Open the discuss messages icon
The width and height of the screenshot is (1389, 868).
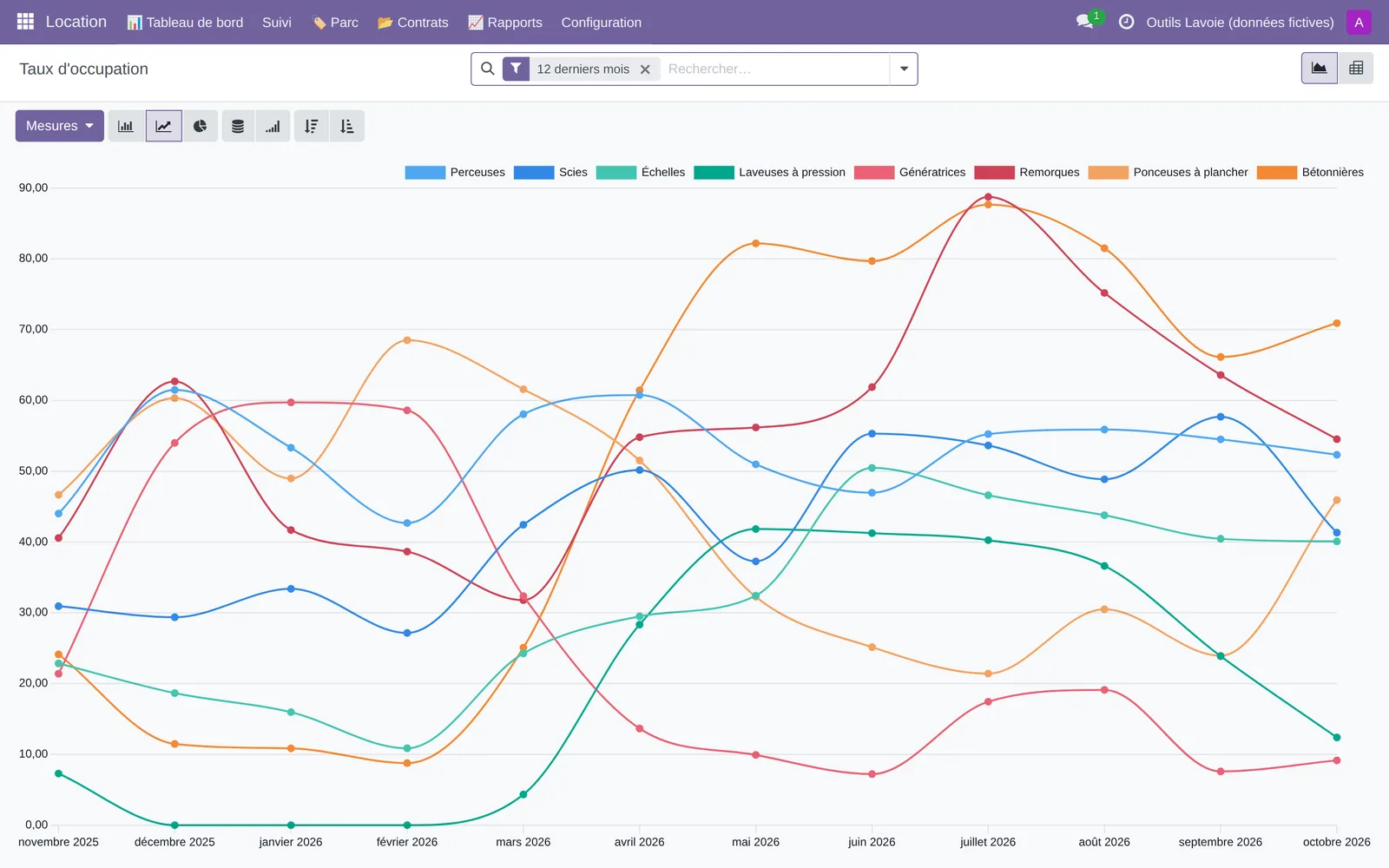tap(1085, 22)
